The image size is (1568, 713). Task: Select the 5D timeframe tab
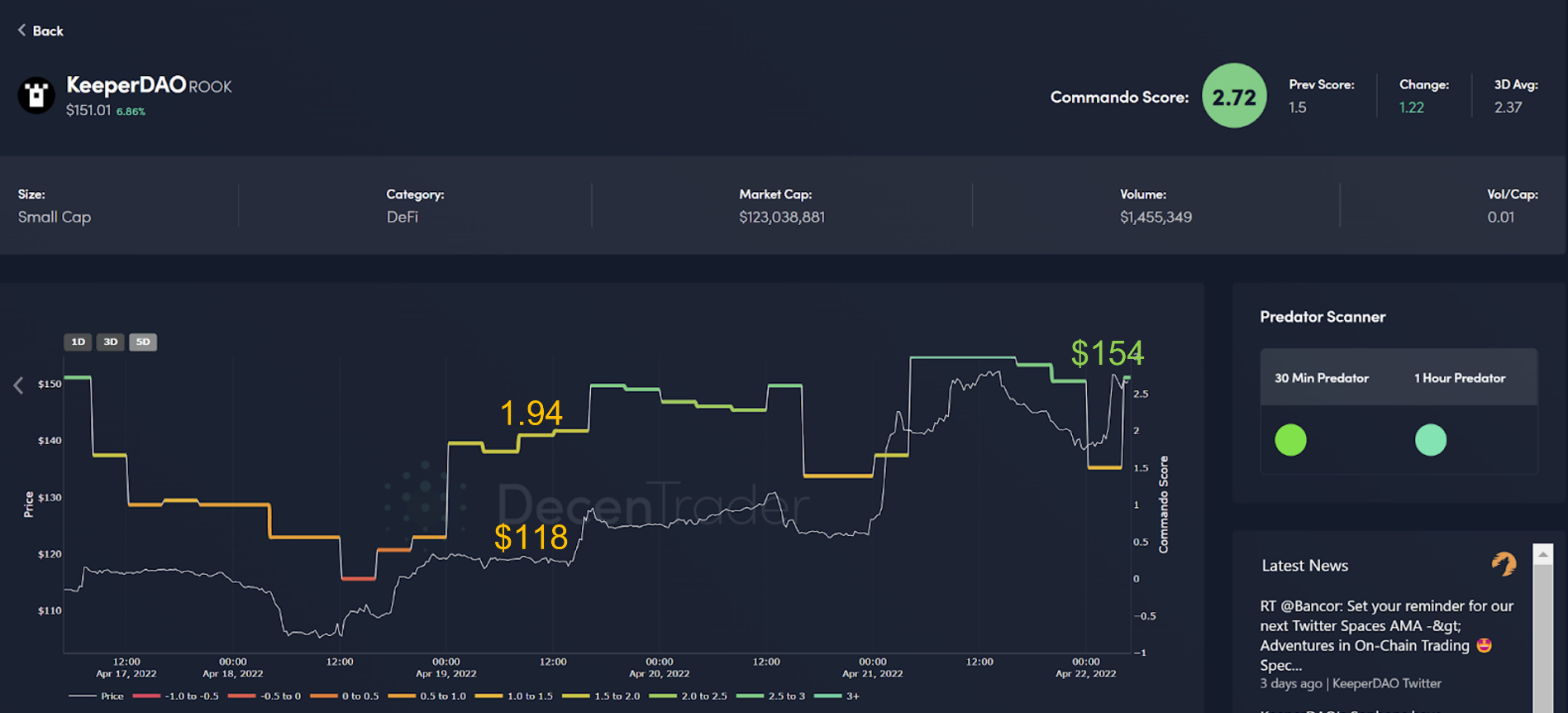point(143,342)
